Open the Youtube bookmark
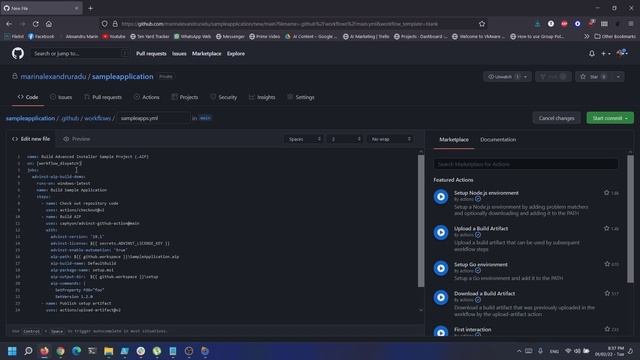 click(114, 36)
